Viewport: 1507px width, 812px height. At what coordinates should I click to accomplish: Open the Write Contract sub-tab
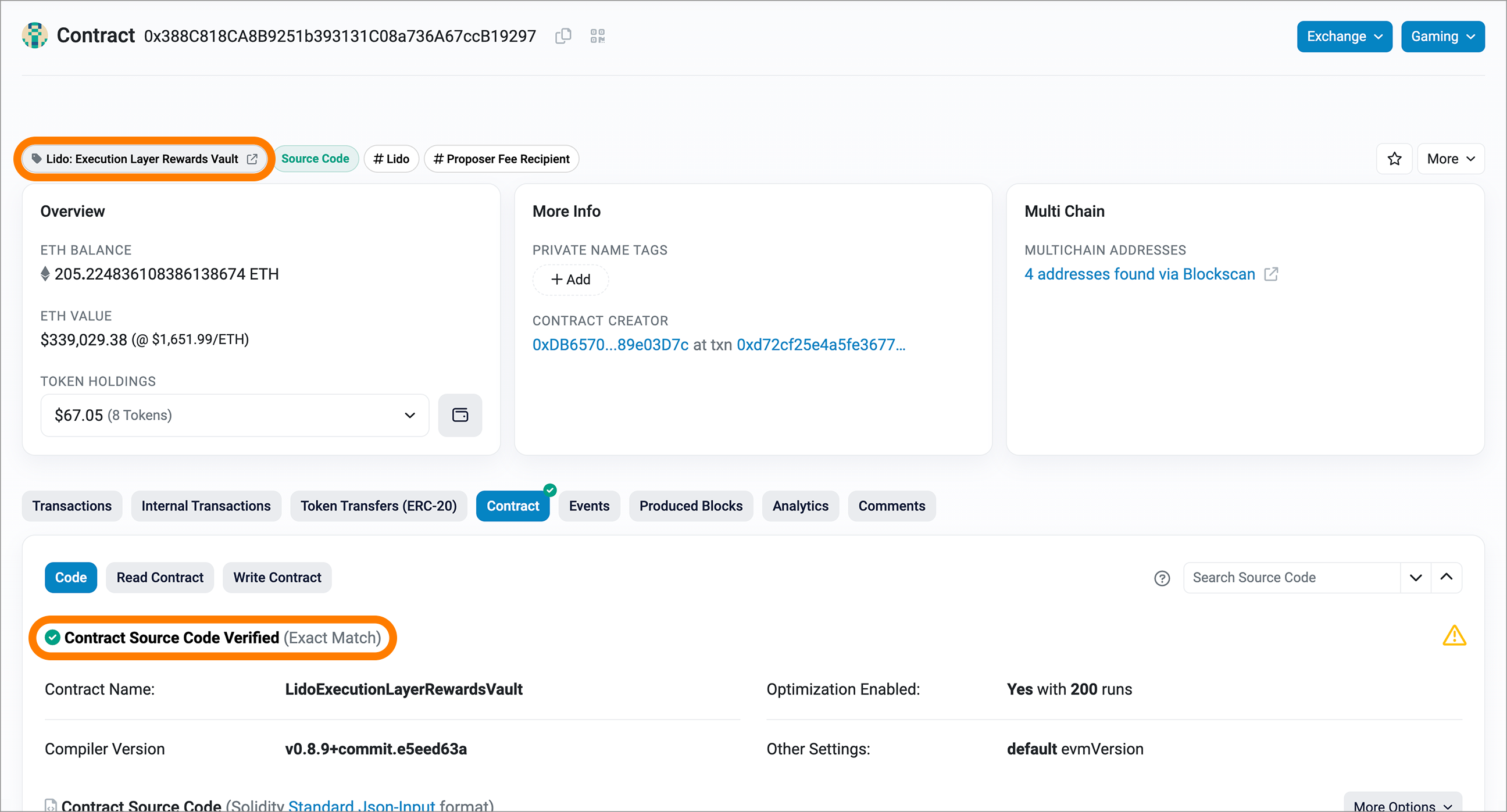click(277, 578)
